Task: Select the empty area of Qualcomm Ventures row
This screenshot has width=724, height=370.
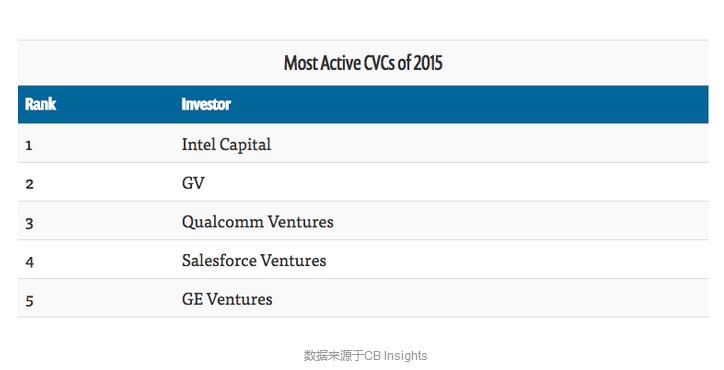Action: coord(521,221)
